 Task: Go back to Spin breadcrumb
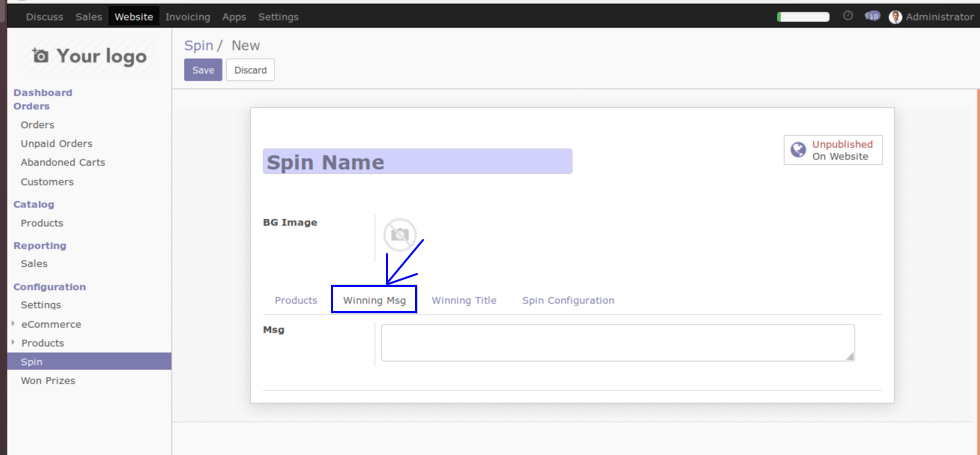point(199,46)
